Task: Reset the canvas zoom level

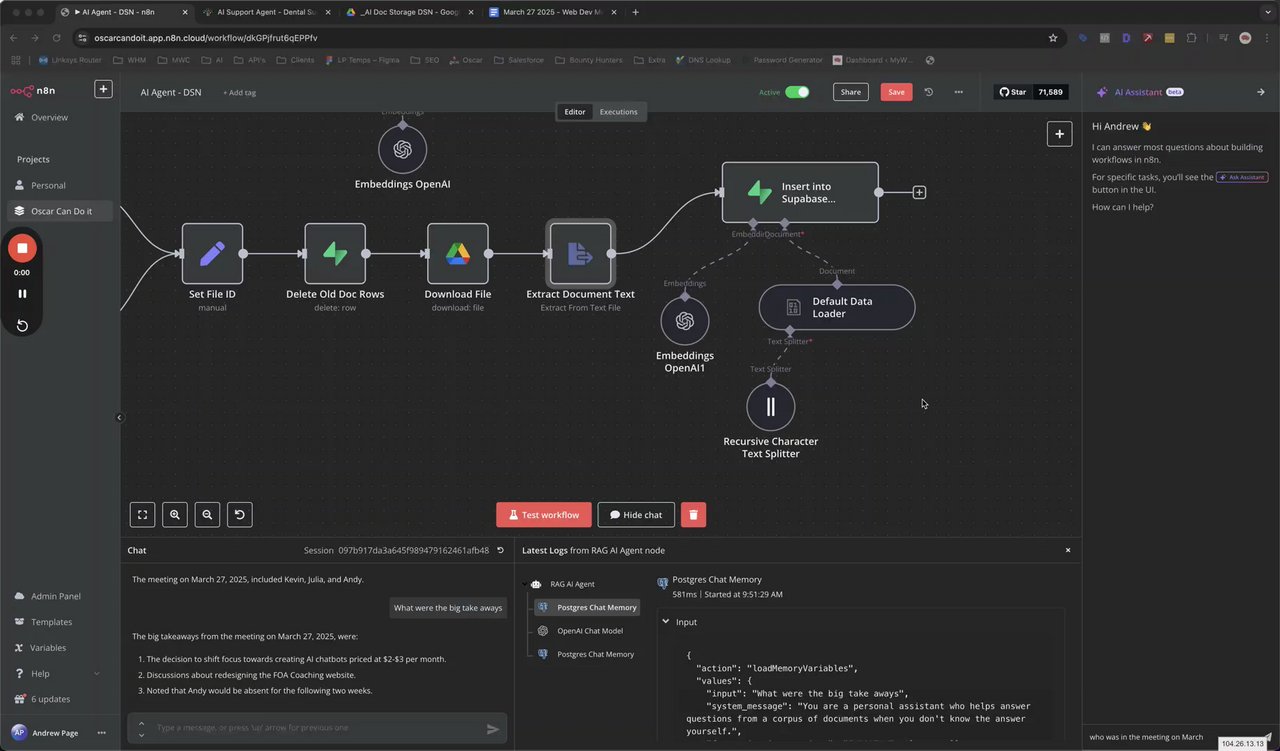Action: pyautogui.click(x=239, y=515)
